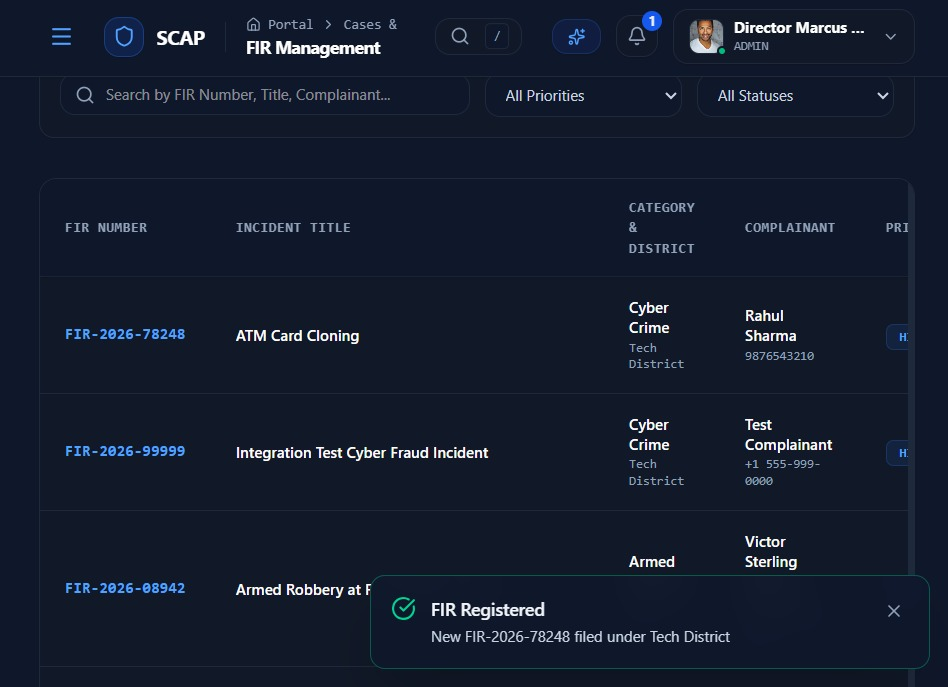Open the AI sparkle assistant button
The image size is (948, 687).
coord(576,36)
